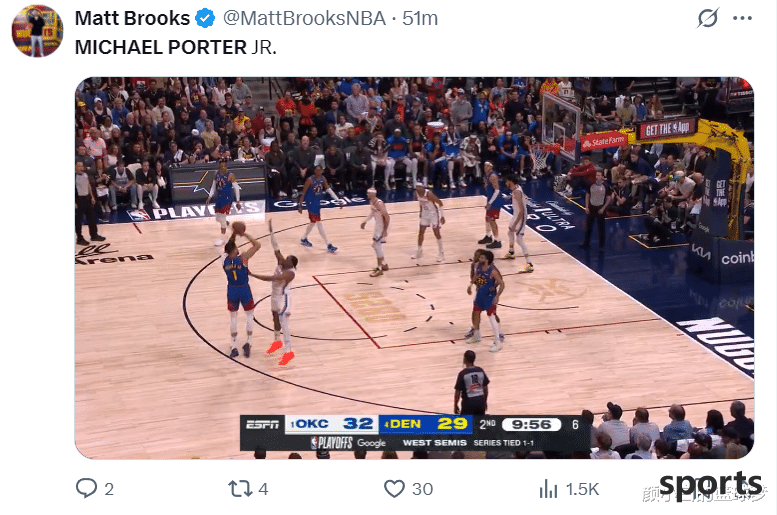The image size is (777, 515).
Task: View analytics via the bar chart icon
Action: (x=548, y=489)
